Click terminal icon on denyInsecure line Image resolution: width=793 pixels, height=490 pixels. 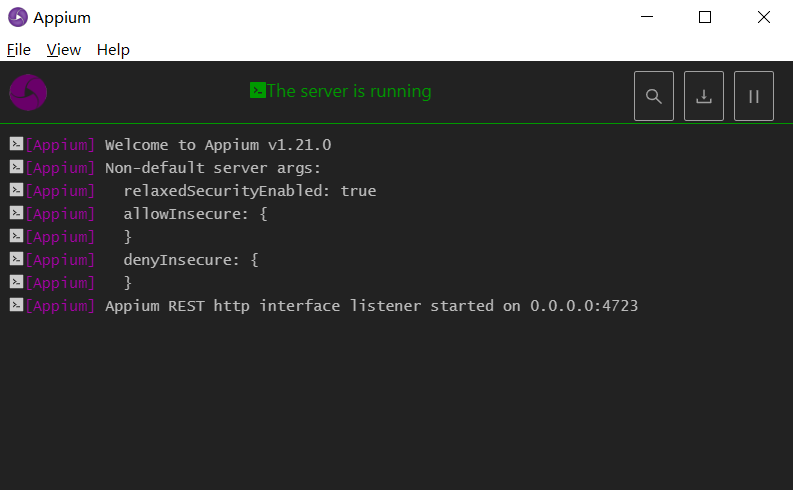(x=16, y=259)
